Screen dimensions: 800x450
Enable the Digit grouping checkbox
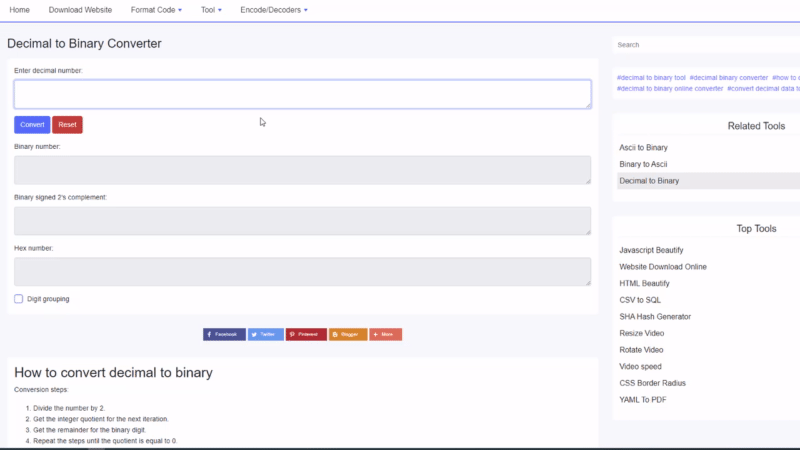(x=19, y=299)
